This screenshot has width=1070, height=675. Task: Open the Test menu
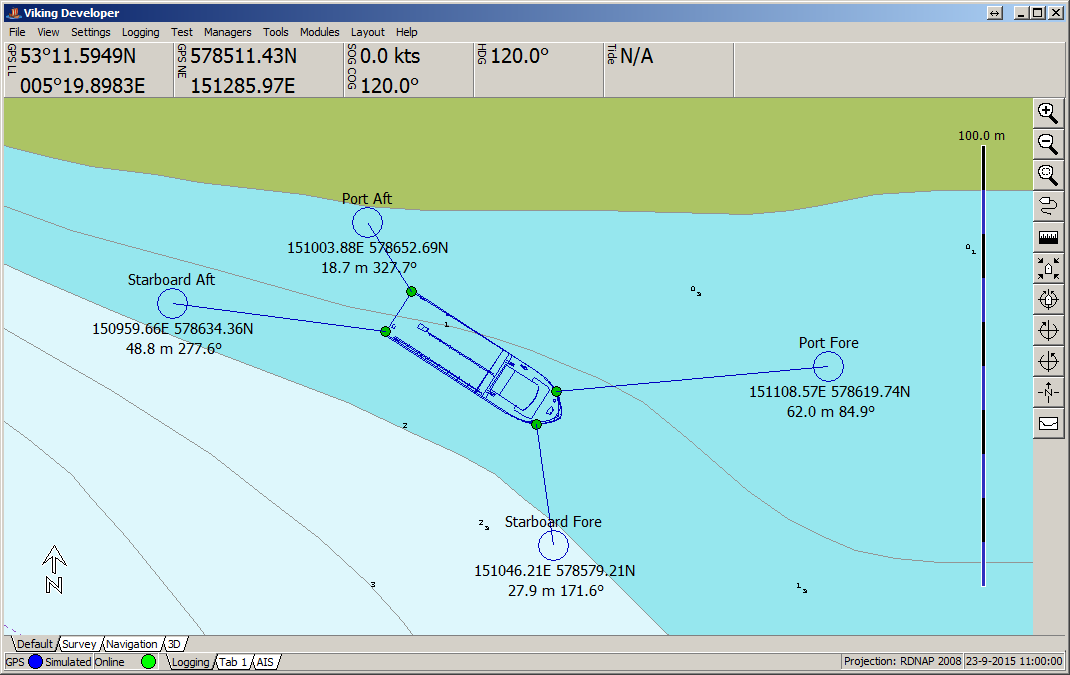(x=182, y=32)
